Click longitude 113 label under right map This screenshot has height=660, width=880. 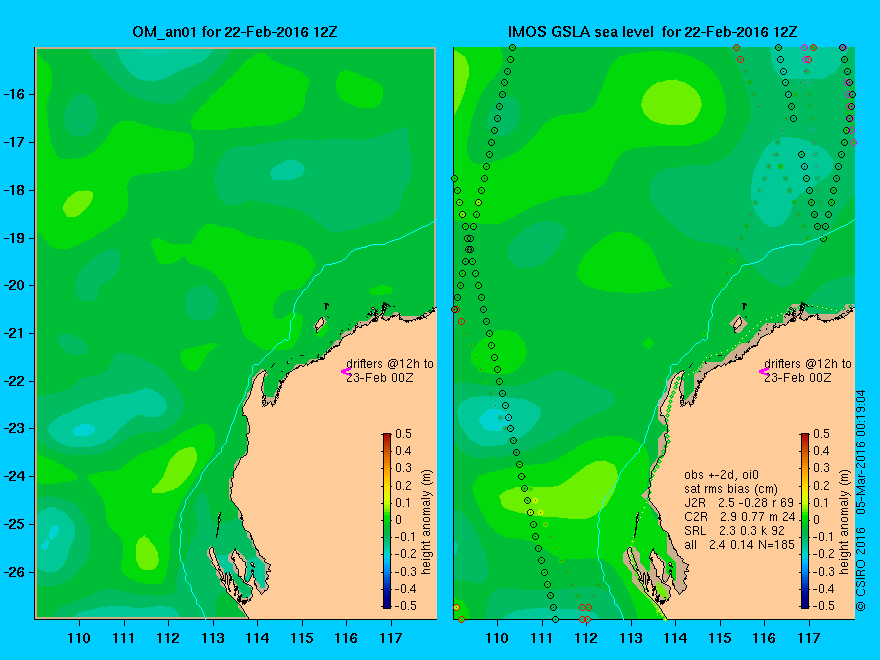tap(631, 638)
